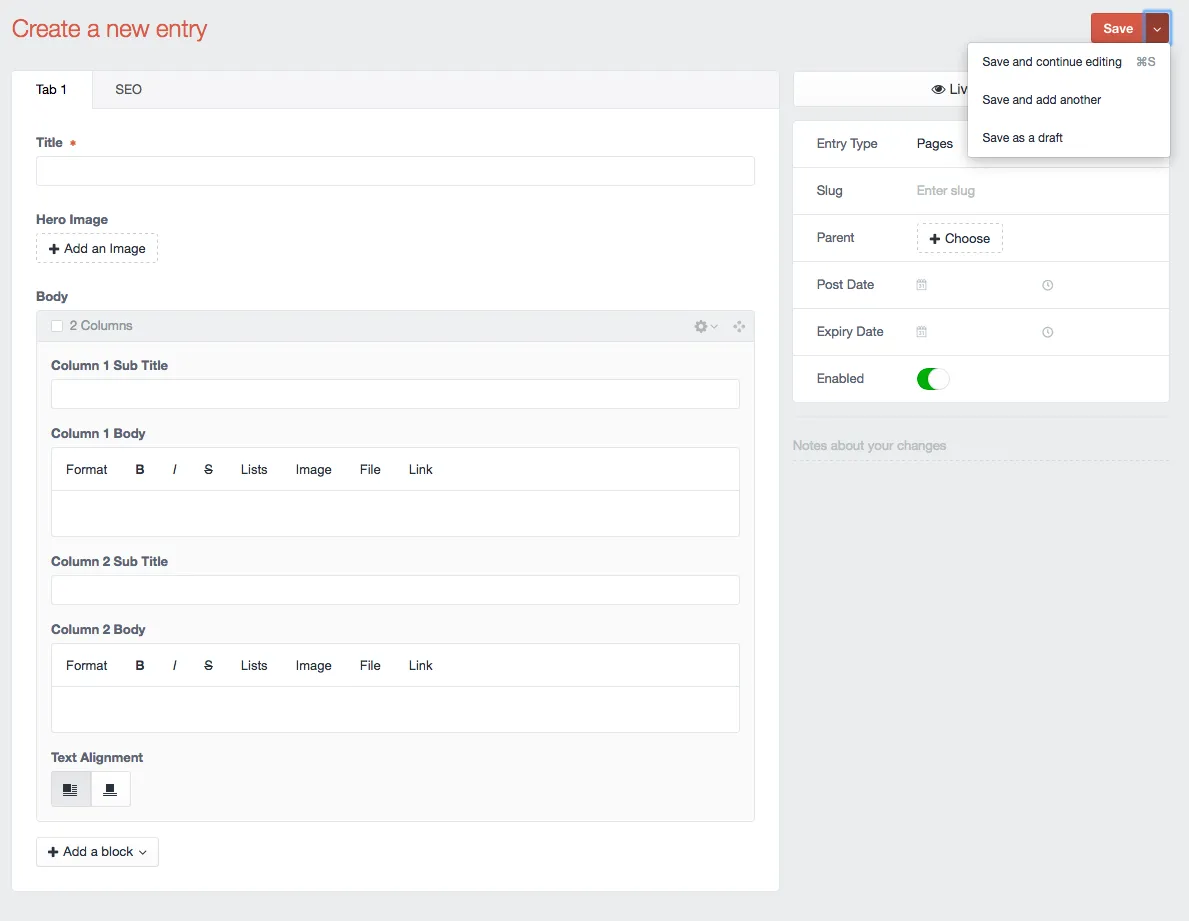Viewport: 1189px width, 921px height.
Task: Click into Column 1 Body text area
Action: [x=395, y=513]
